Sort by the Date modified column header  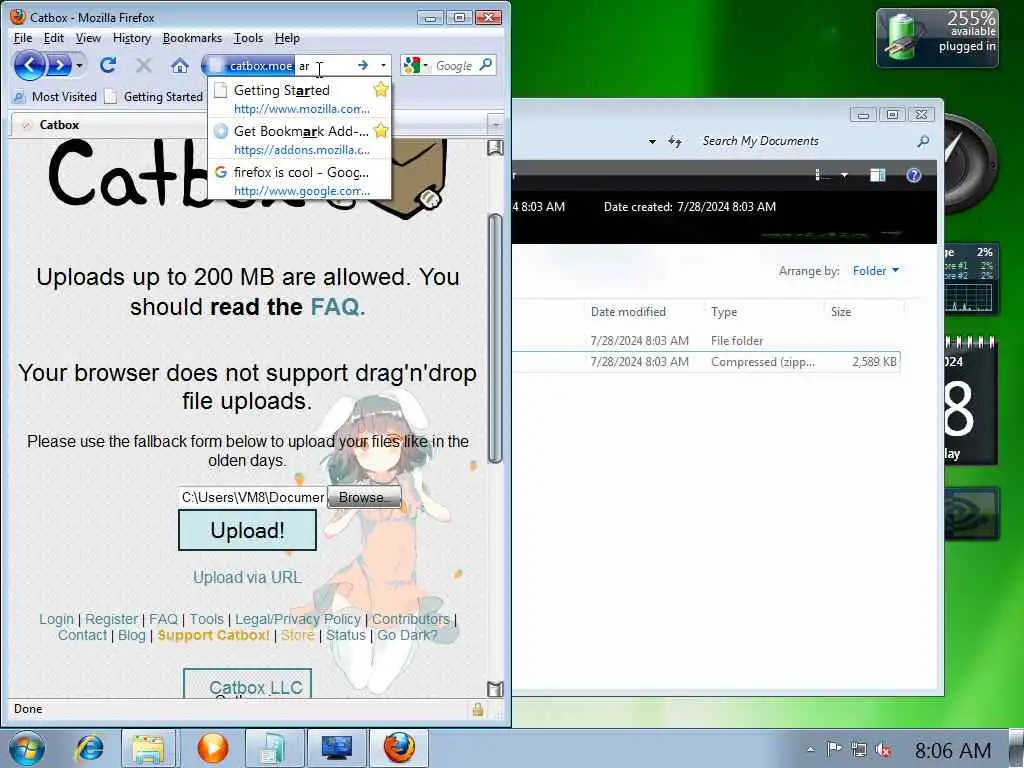628,312
